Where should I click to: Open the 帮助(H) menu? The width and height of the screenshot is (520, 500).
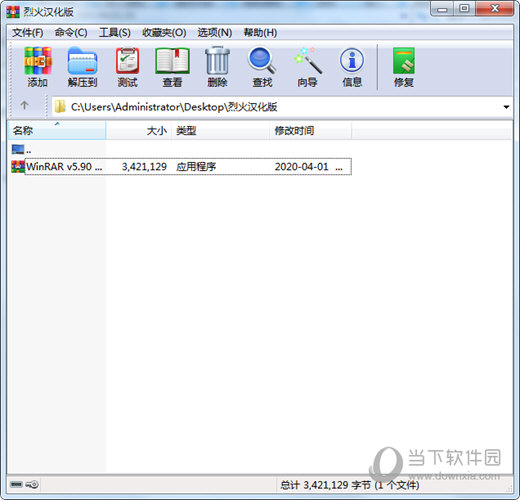[x=260, y=33]
